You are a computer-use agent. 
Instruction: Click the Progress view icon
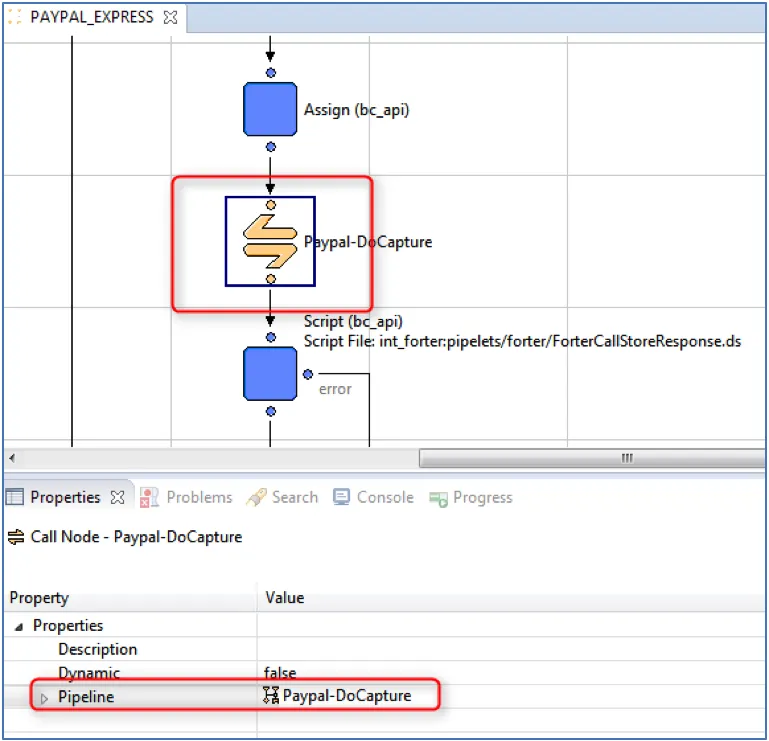click(438, 499)
